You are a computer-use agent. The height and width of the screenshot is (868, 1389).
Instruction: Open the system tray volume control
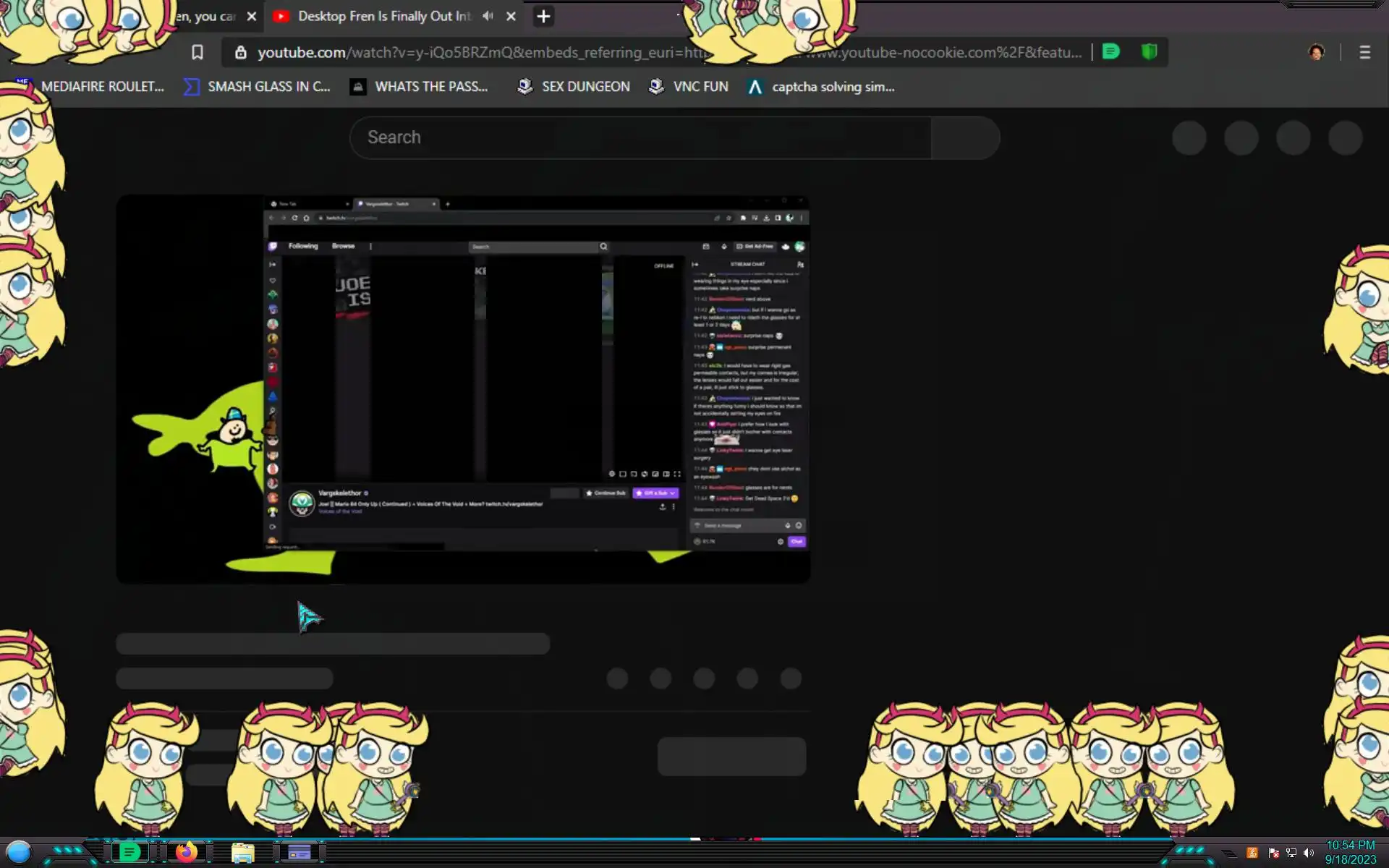point(1309,853)
